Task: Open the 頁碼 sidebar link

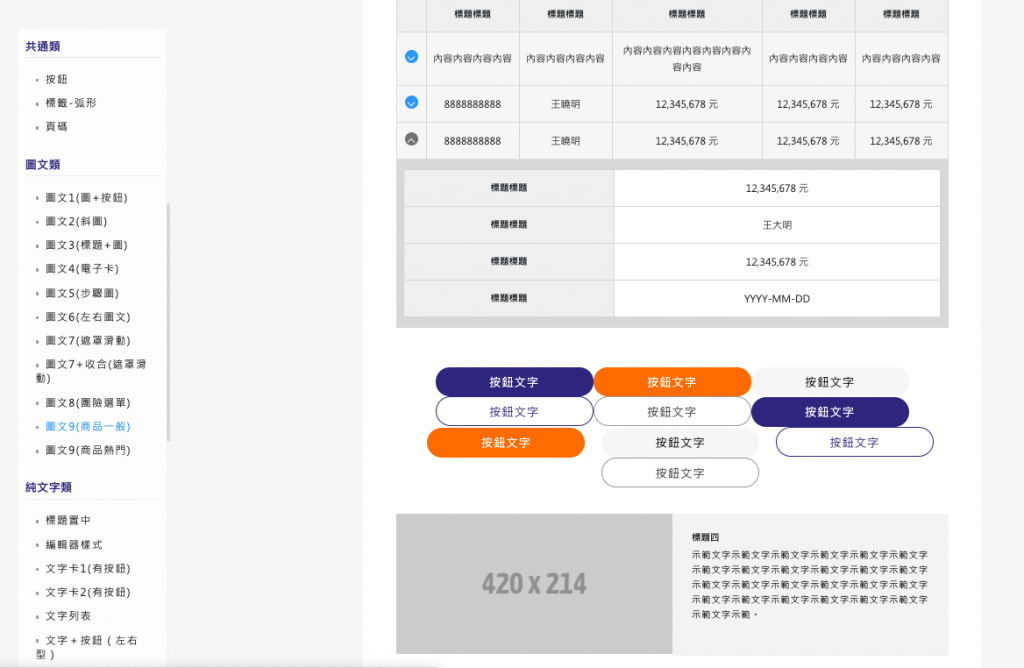Action: 56,127
